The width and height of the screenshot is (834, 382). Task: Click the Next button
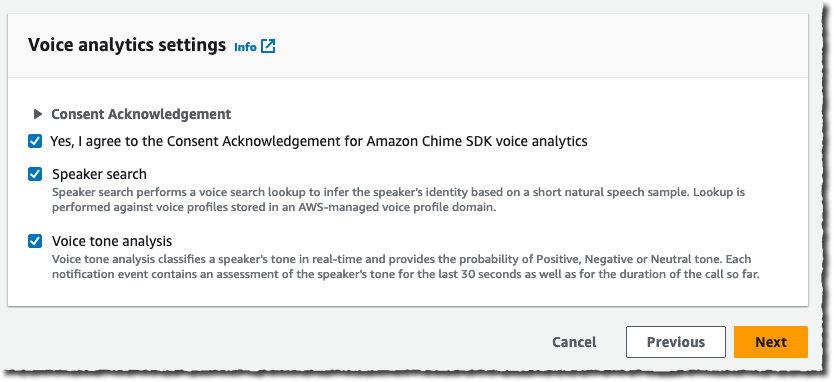[x=771, y=342]
